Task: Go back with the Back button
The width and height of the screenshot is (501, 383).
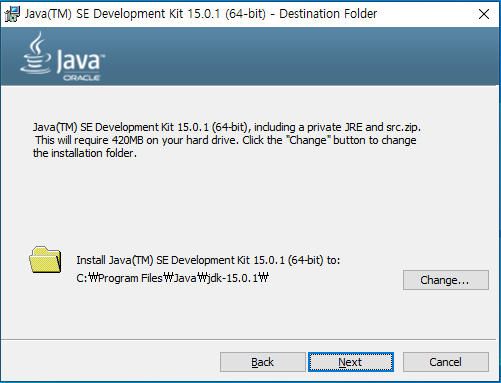Action: (x=263, y=362)
